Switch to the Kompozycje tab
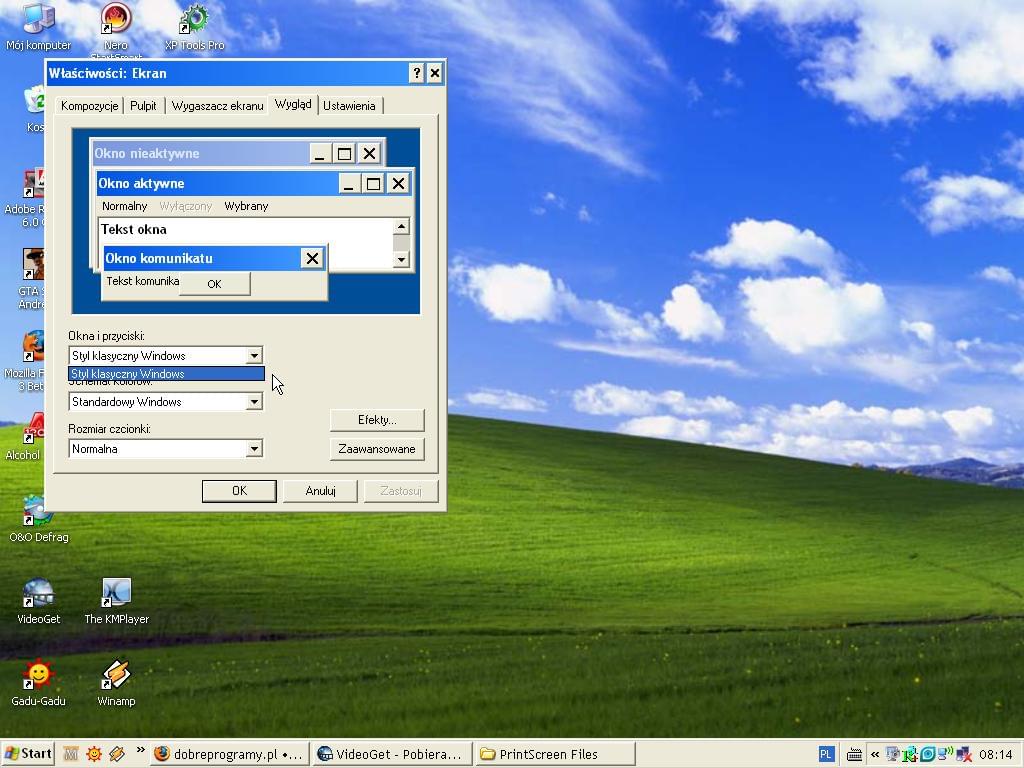 [x=89, y=106]
